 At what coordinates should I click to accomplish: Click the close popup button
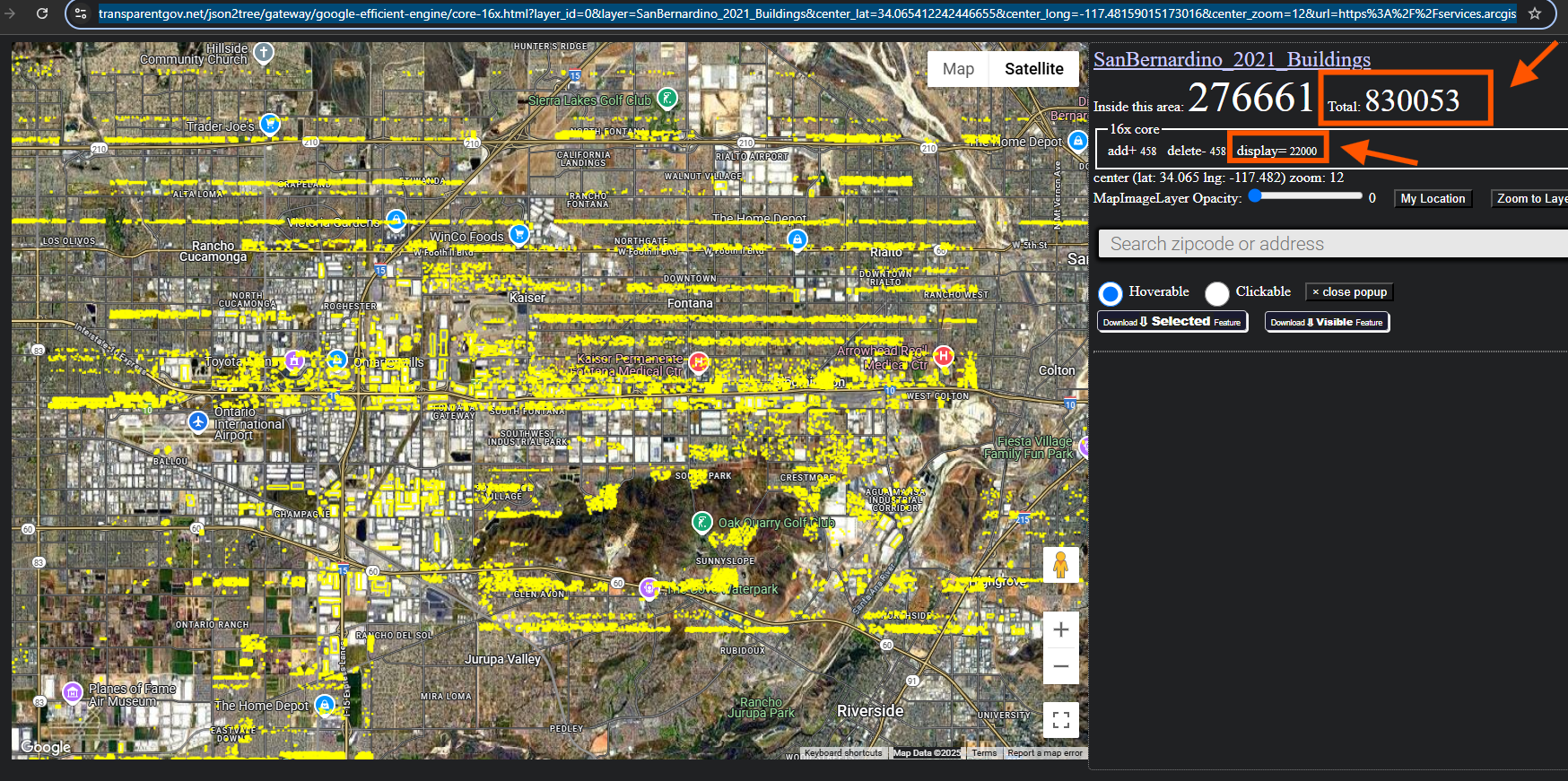(1349, 292)
